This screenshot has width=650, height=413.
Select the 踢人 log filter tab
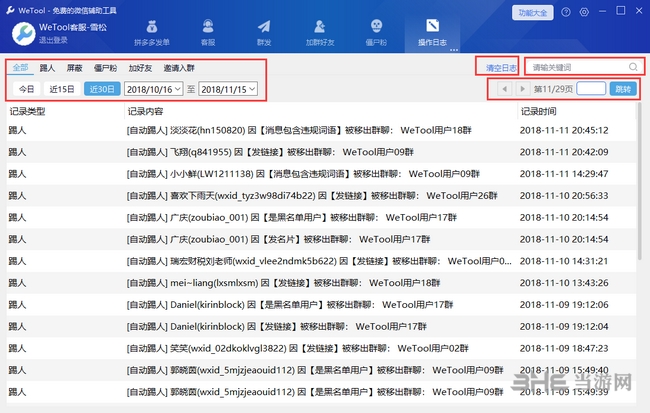click(47, 68)
